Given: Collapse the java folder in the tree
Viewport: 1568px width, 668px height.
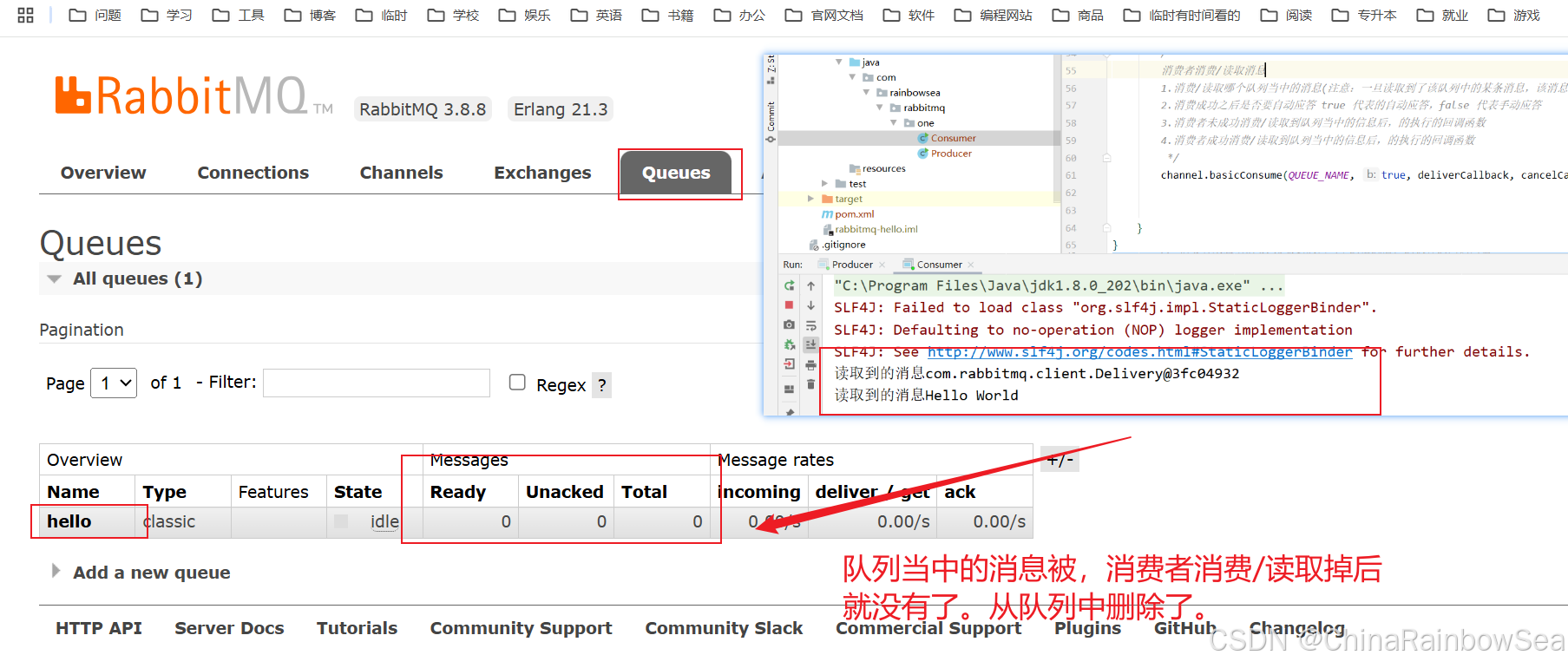Looking at the screenshot, I should [838, 62].
